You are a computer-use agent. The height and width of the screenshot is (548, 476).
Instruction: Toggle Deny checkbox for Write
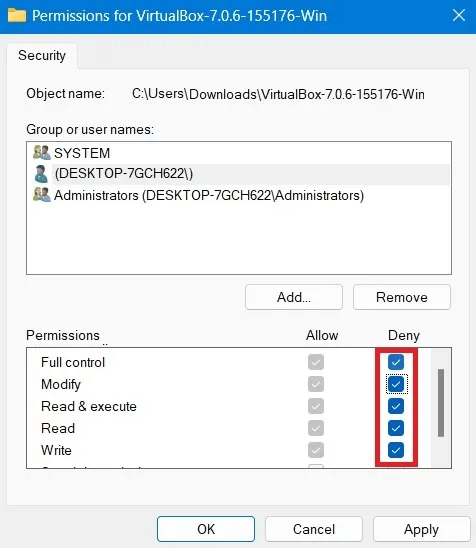[396, 450]
